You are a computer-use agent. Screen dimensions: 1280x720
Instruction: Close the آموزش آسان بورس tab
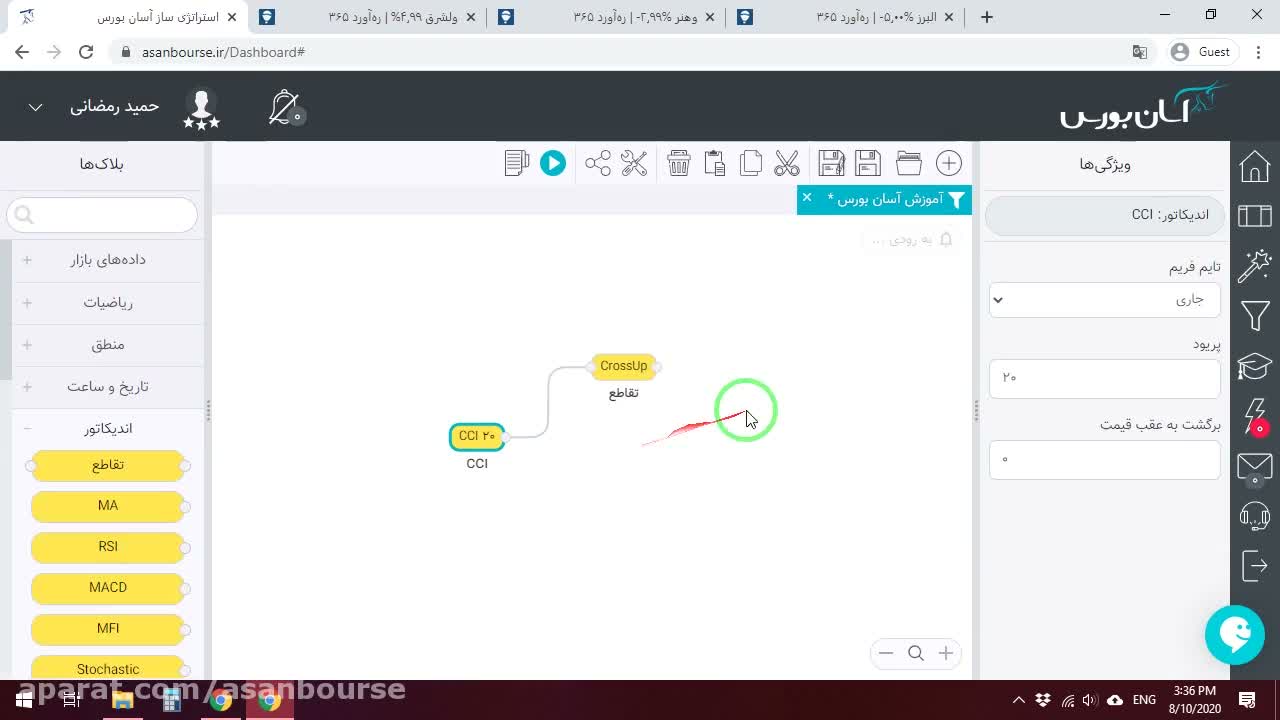pos(807,198)
